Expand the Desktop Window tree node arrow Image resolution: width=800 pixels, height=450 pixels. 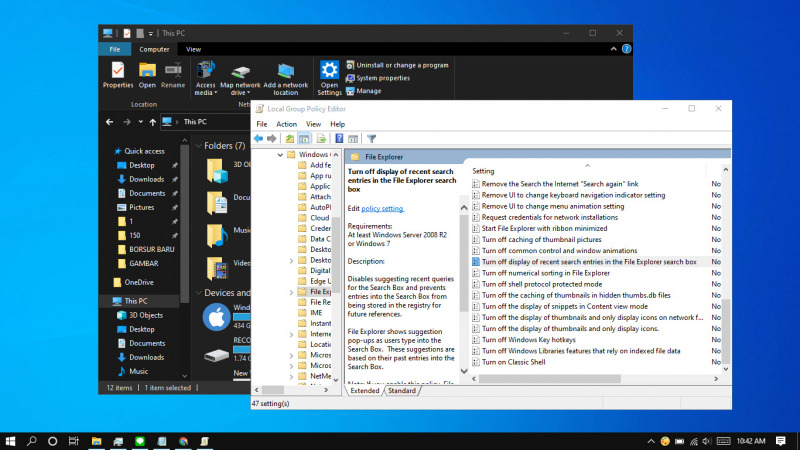point(291,261)
